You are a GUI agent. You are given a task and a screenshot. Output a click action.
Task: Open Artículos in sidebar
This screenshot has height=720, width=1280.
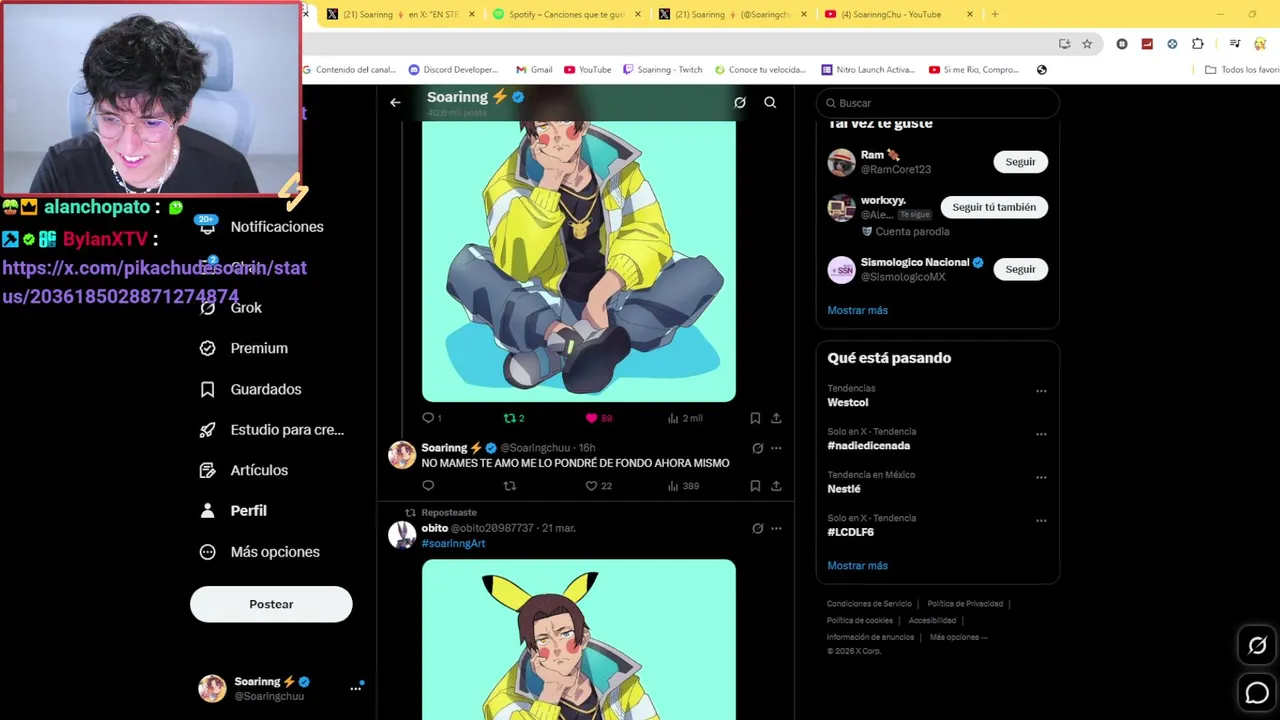[x=243, y=470]
